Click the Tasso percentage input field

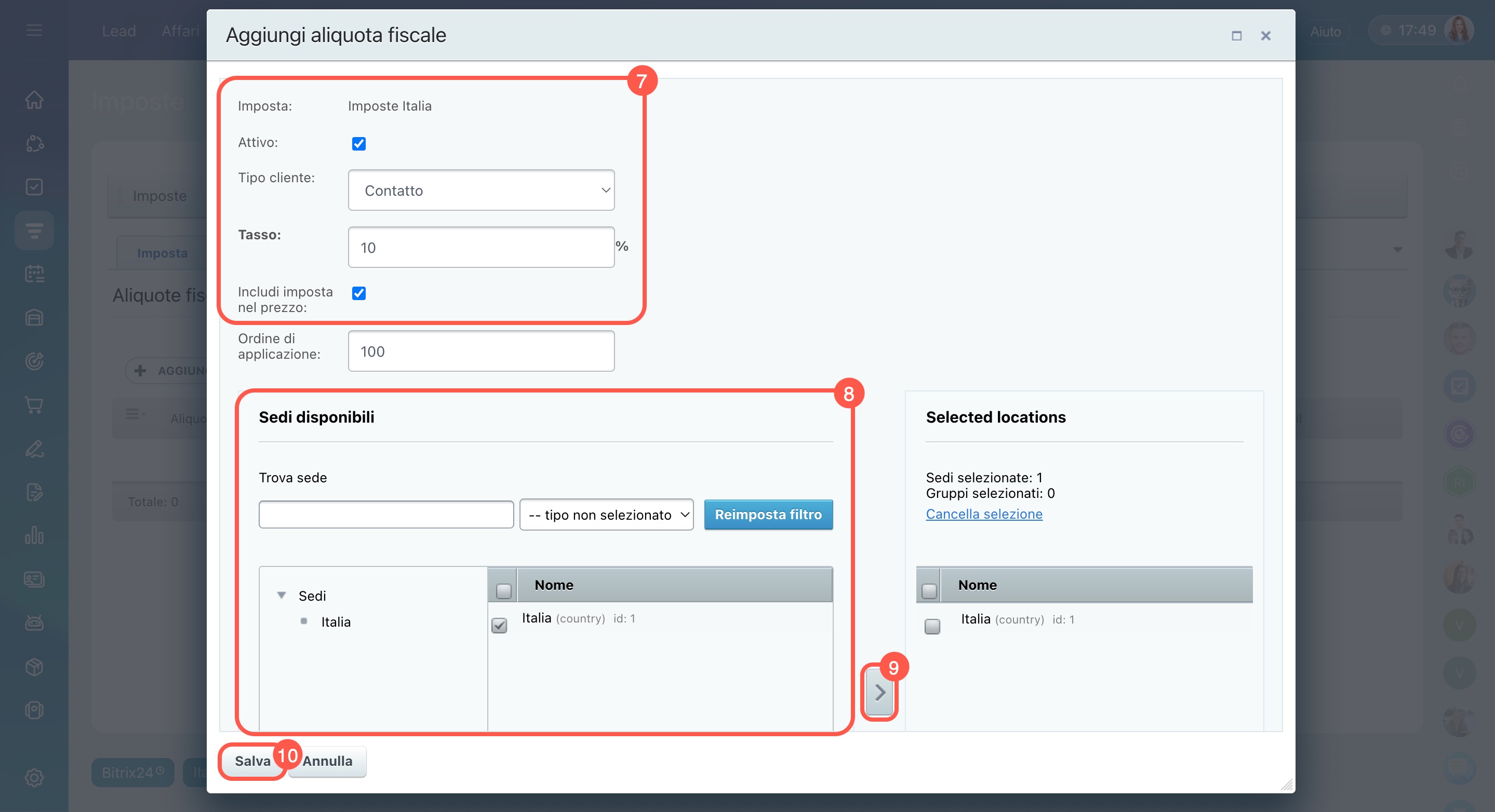click(x=480, y=247)
